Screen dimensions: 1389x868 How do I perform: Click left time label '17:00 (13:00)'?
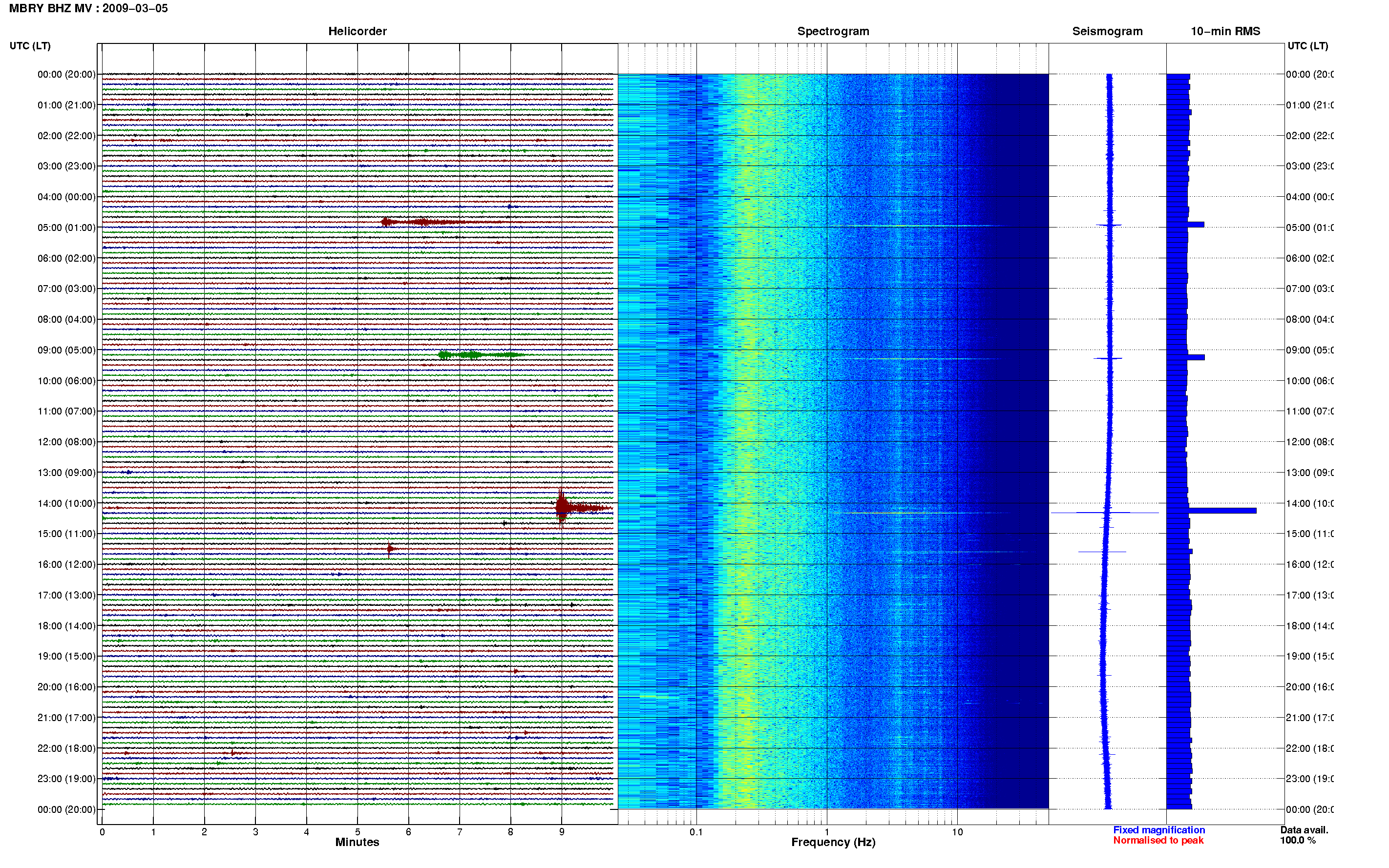point(66,595)
